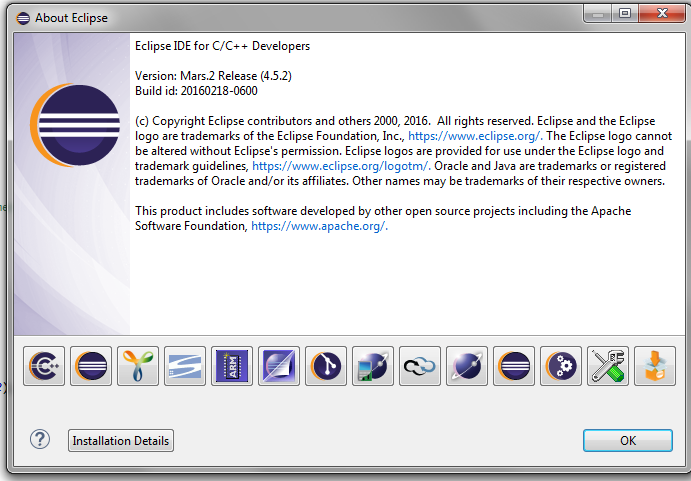Open Installation Details

click(x=121, y=440)
